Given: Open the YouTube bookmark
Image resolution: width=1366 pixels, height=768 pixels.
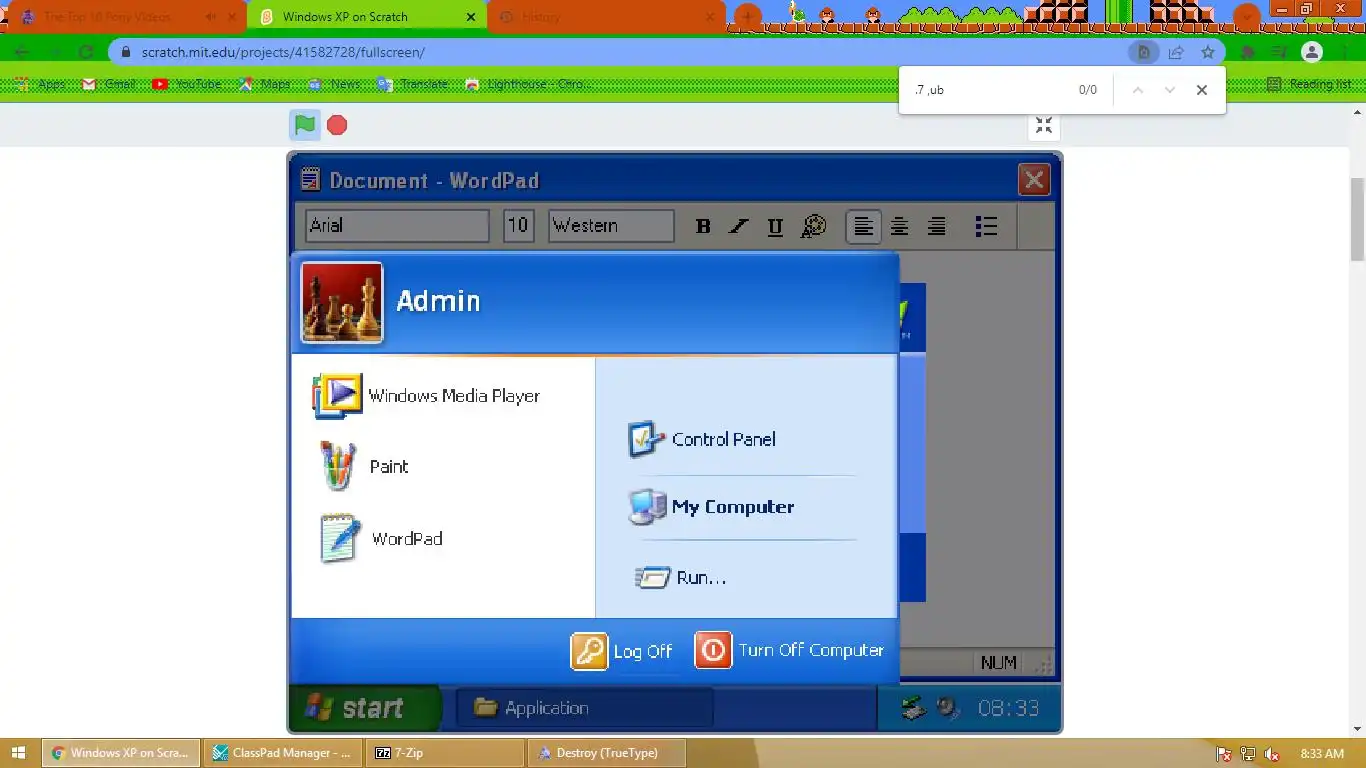Looking at the screenshot, I should pos(187,84).
